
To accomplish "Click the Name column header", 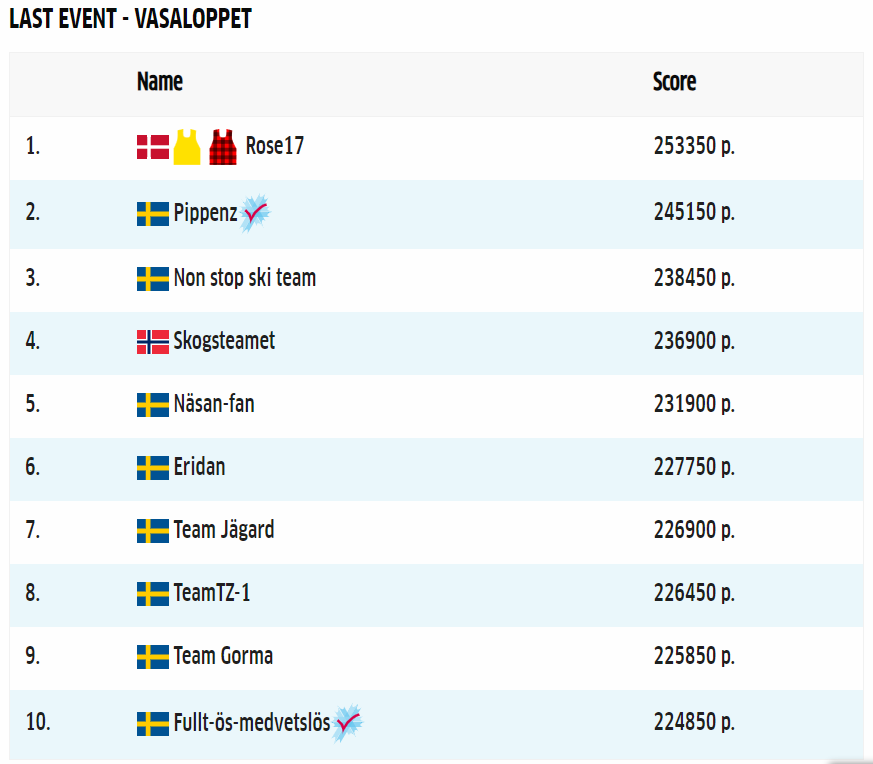I will (x=160, y=82).
